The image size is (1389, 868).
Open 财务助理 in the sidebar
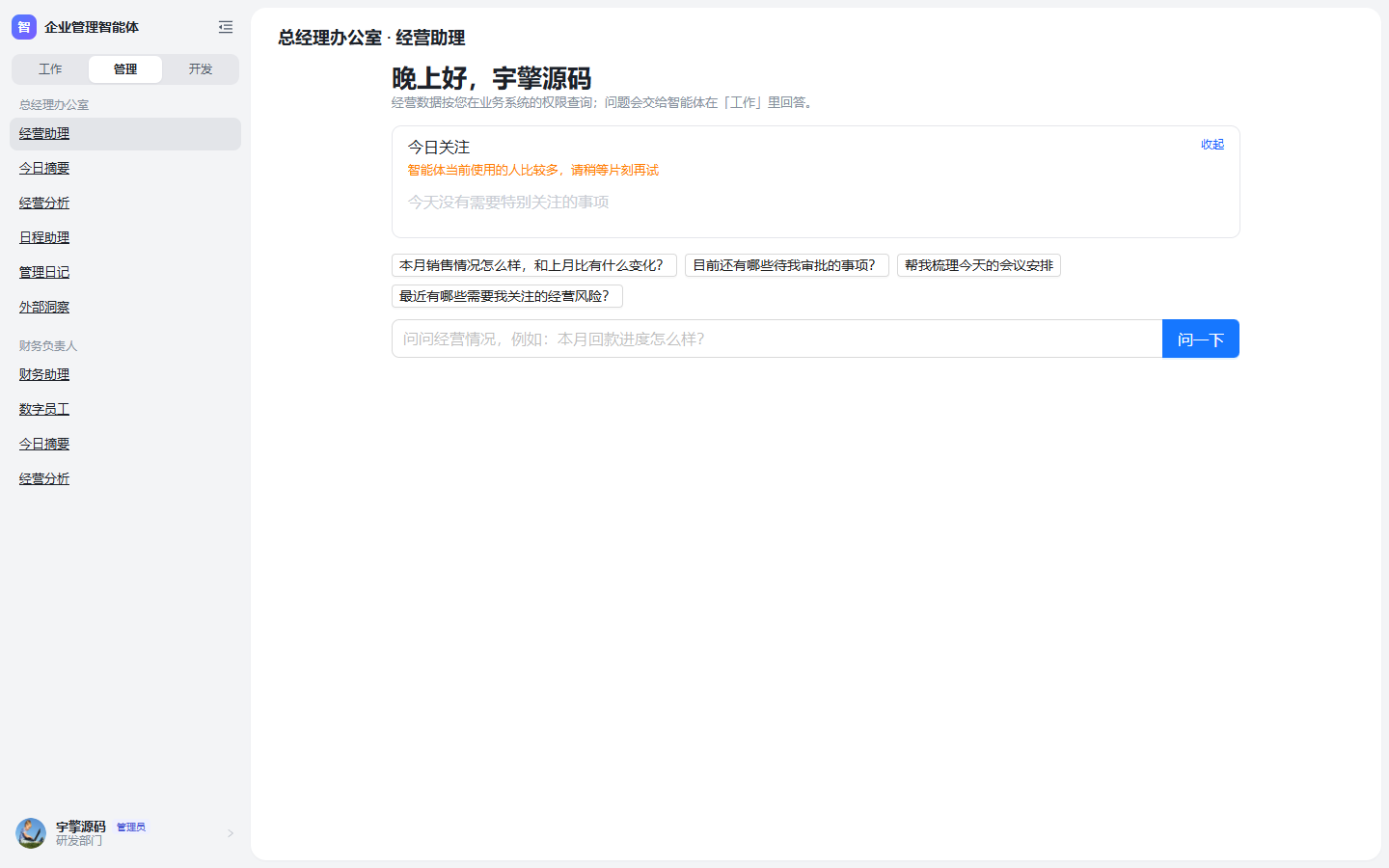(125, 375)
